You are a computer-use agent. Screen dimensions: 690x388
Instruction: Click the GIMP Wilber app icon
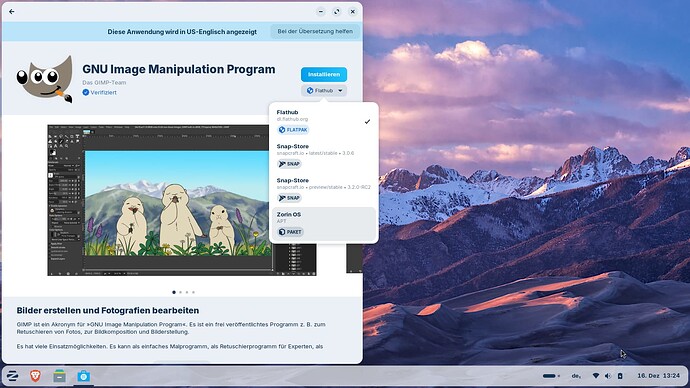point(44,79)
